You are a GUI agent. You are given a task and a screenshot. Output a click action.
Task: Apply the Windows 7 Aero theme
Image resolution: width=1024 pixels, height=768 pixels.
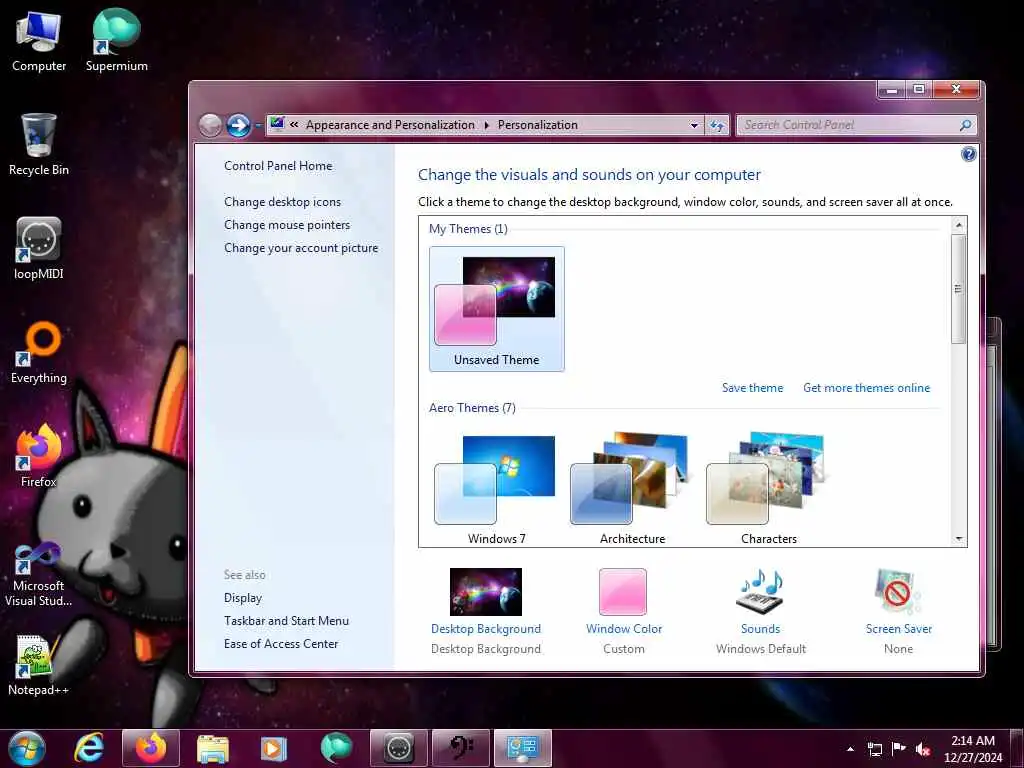(496, 488)
